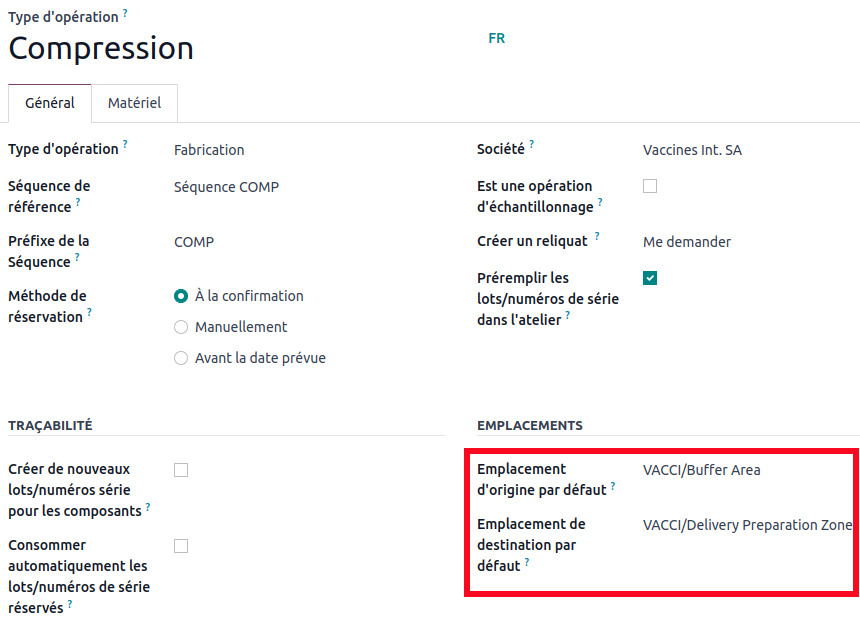Viewport: 860px width, 624px height.
Task: Open the VACCI/Buffer Area location dropdown
Action: point(745,470)
